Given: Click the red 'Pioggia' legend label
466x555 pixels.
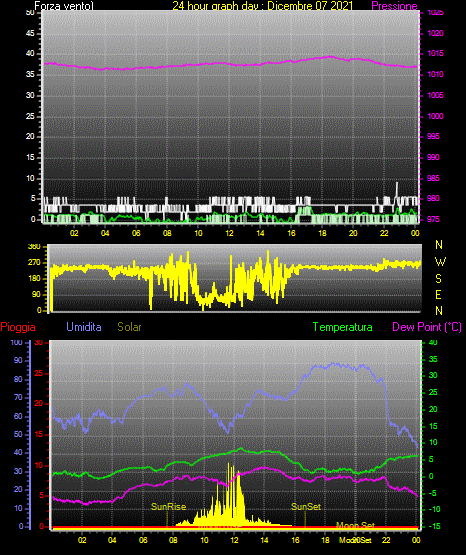Looking at the screenshot, I should point(18,327).
